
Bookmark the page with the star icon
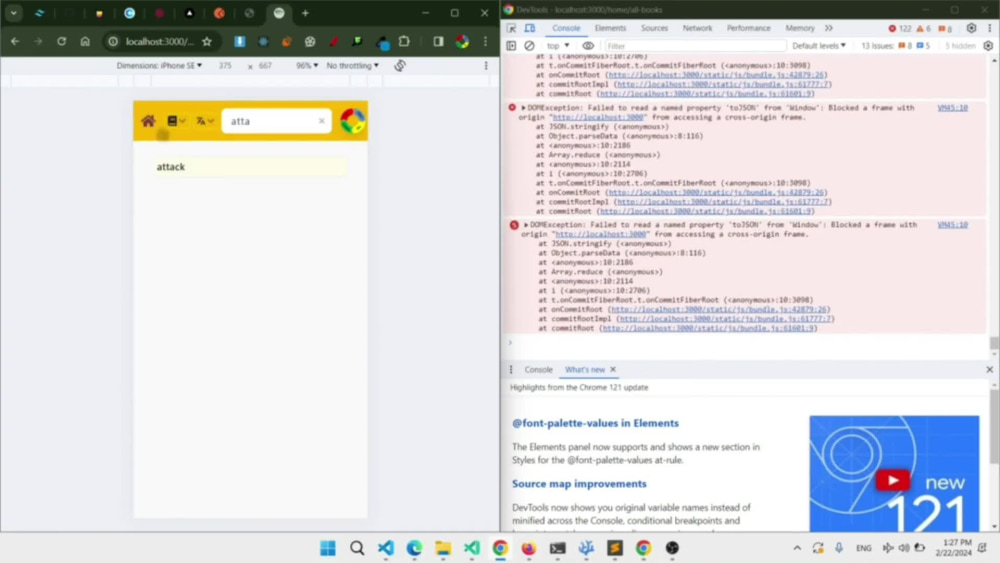(207, 41)
